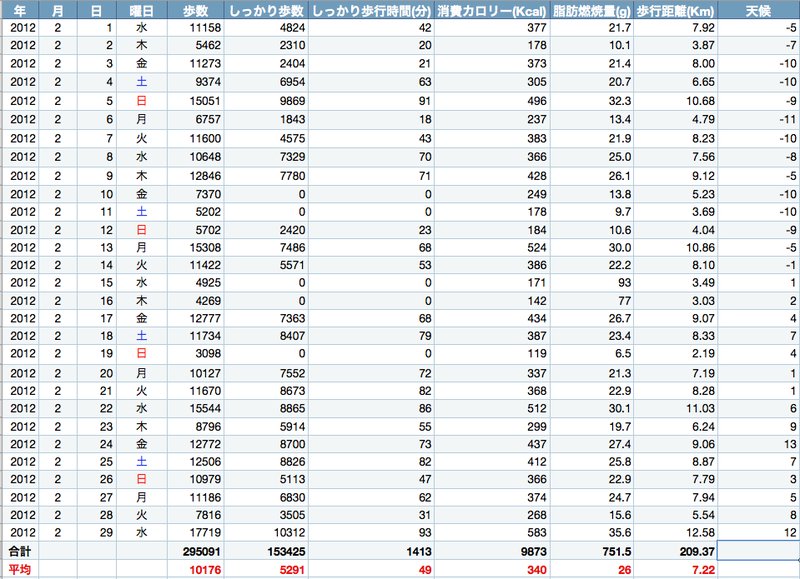The width and height of the screenshot is (800, 579).
Task: Select the red 平均 row label
Action: 19,569
